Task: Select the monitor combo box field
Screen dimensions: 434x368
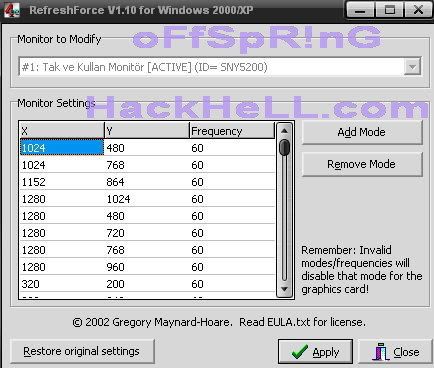Action: coord(220,67)
